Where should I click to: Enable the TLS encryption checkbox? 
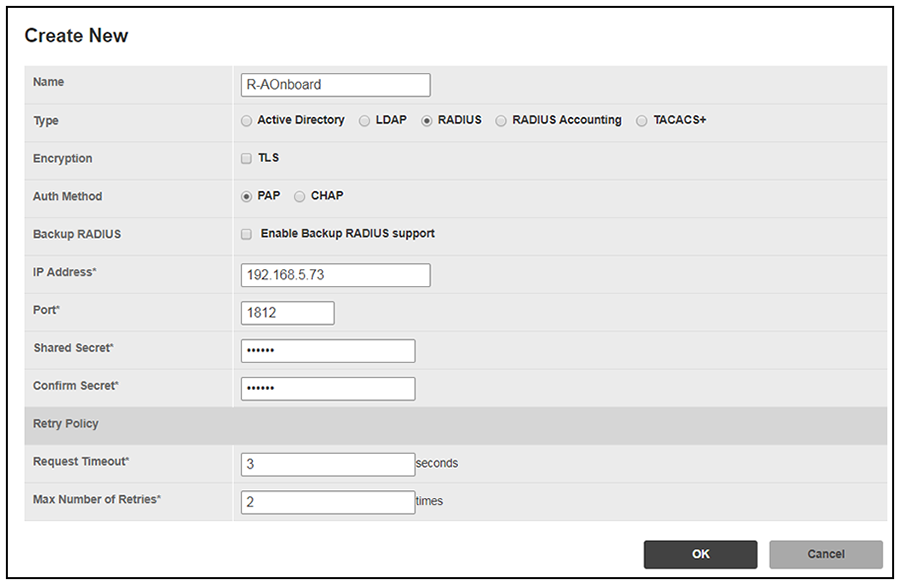tap(246, 158)
